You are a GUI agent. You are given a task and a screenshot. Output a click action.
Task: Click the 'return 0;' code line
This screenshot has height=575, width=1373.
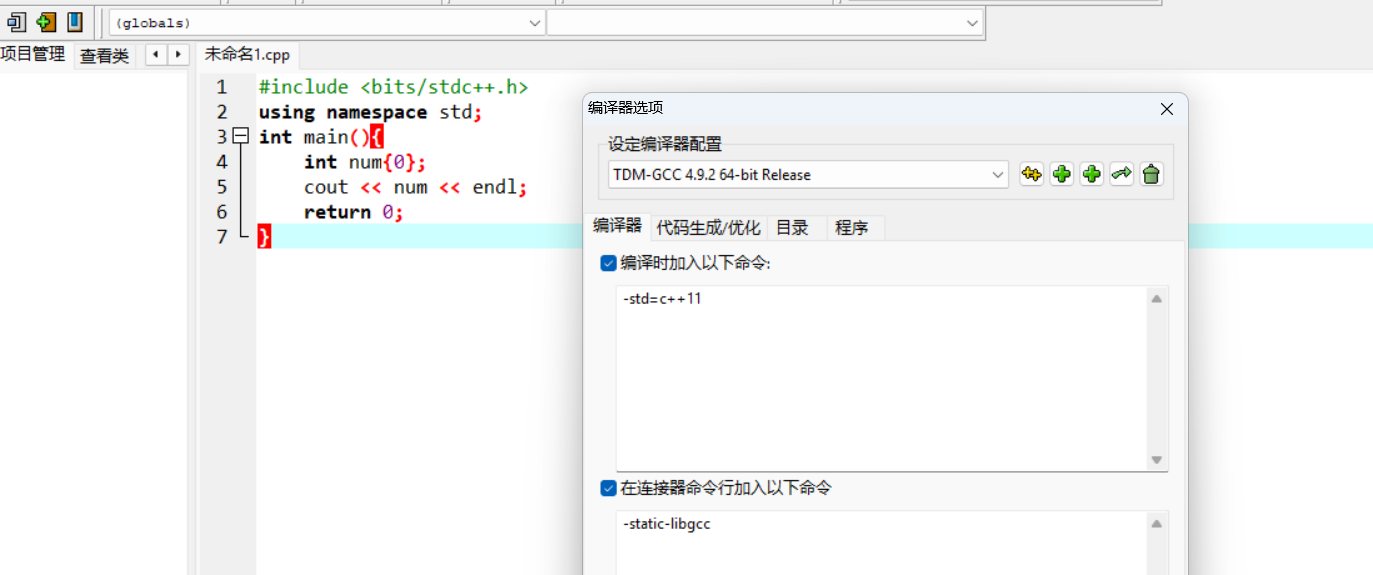(x=354, y=212)
